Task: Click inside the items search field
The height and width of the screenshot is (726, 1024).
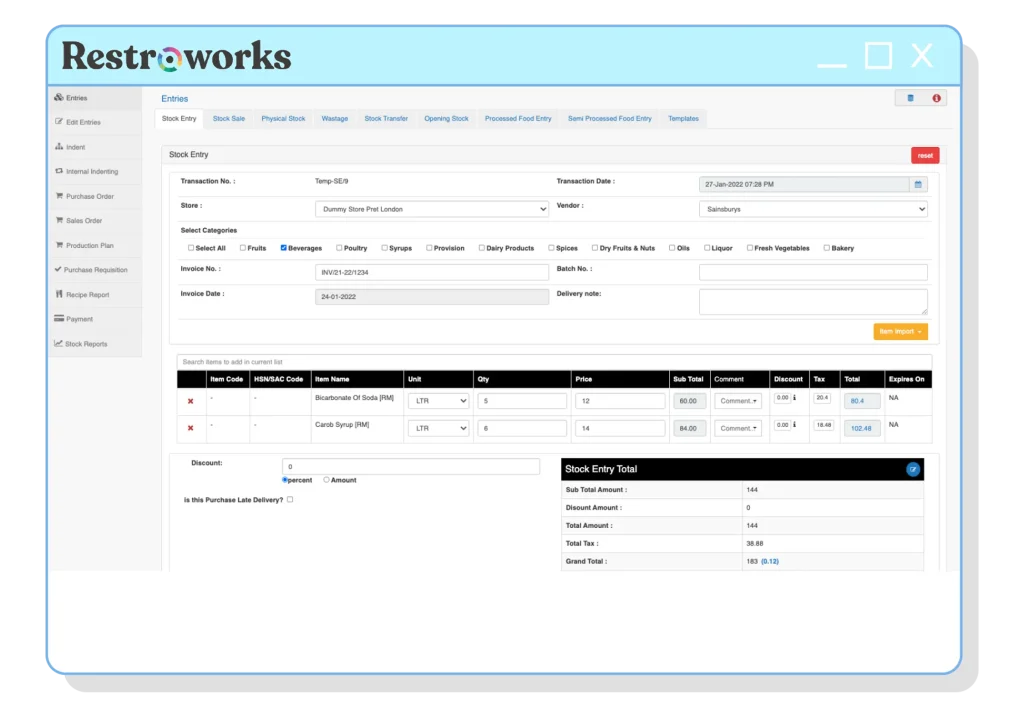Action: pos(400,361)
